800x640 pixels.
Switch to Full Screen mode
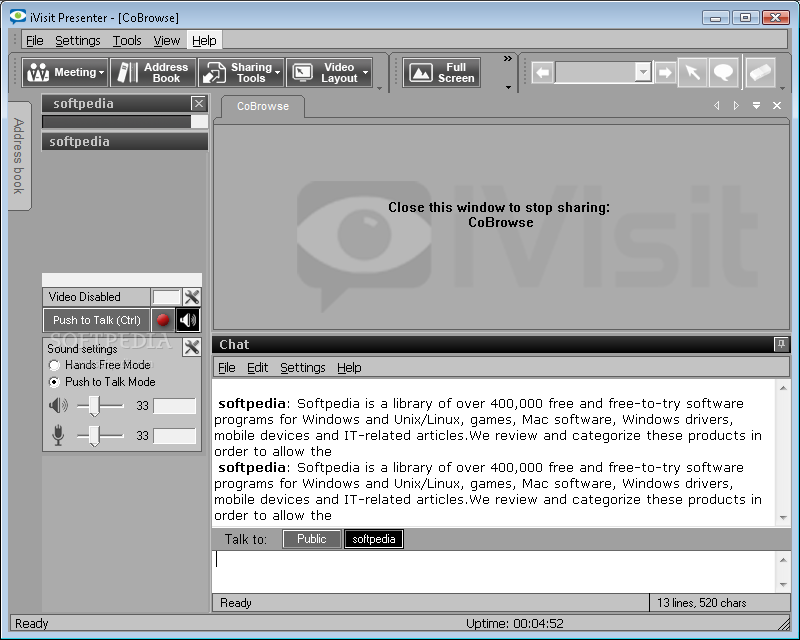coord(441,72)
